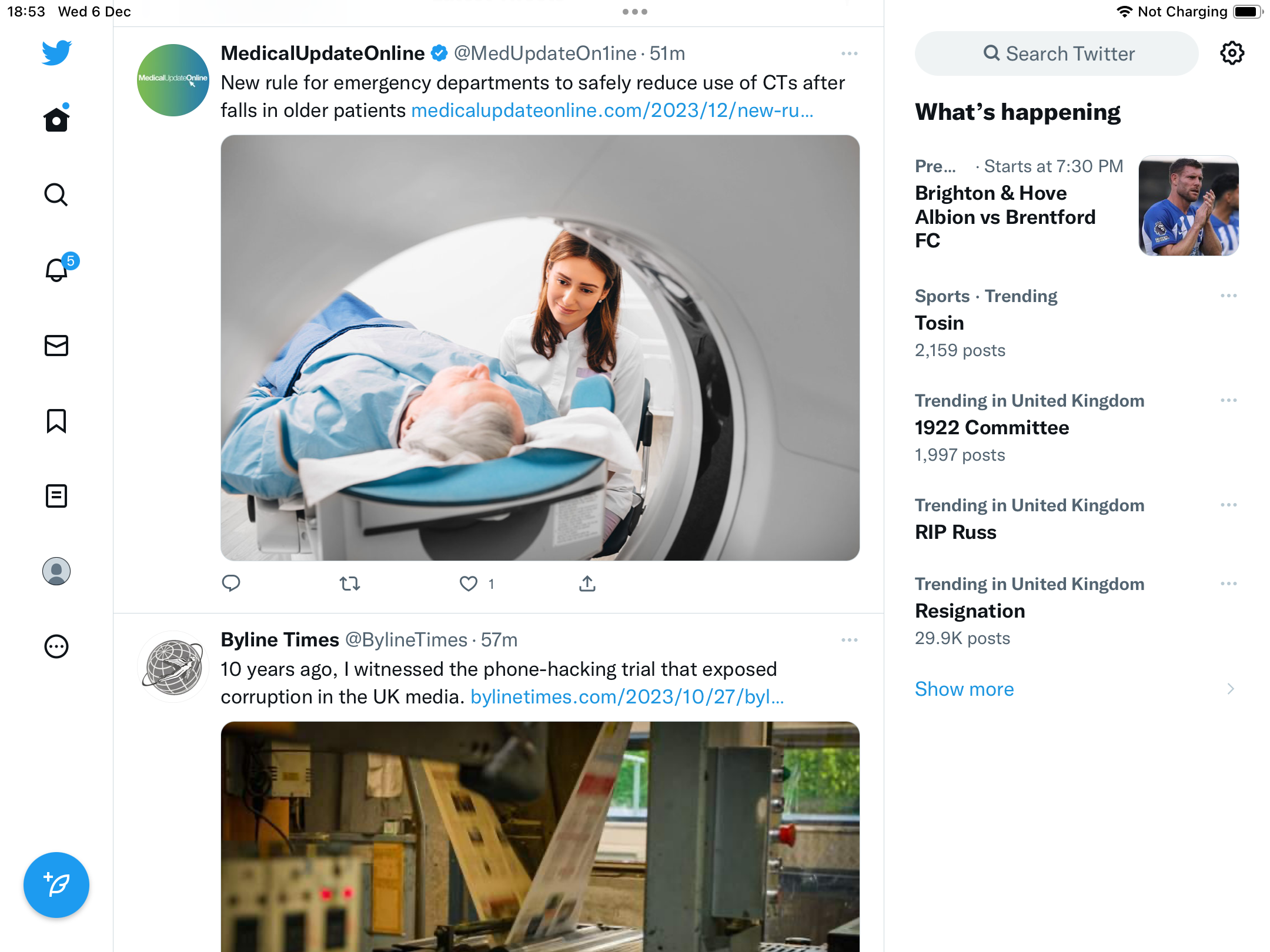This screenshot has height=952, width=1270.
Task: Open more menu on Byline Times tweet
Action: coord(849,640)
